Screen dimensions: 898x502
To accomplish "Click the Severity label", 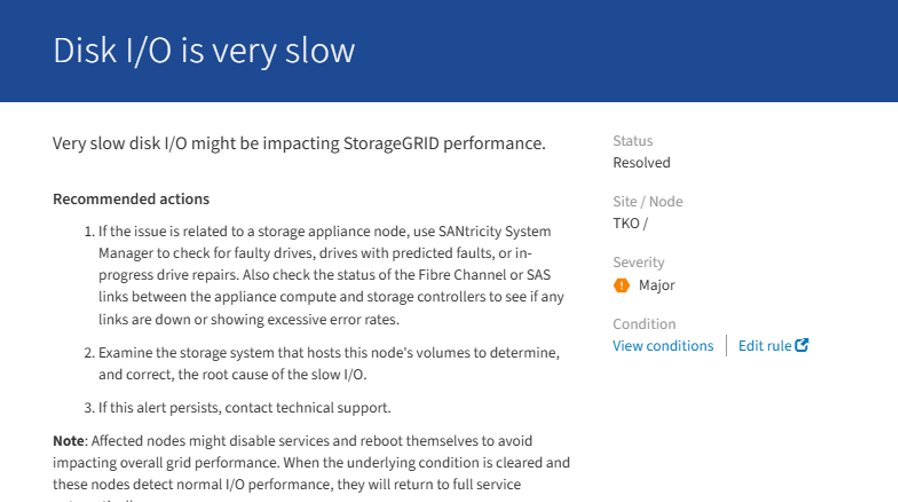I will [x=638, y=262].
